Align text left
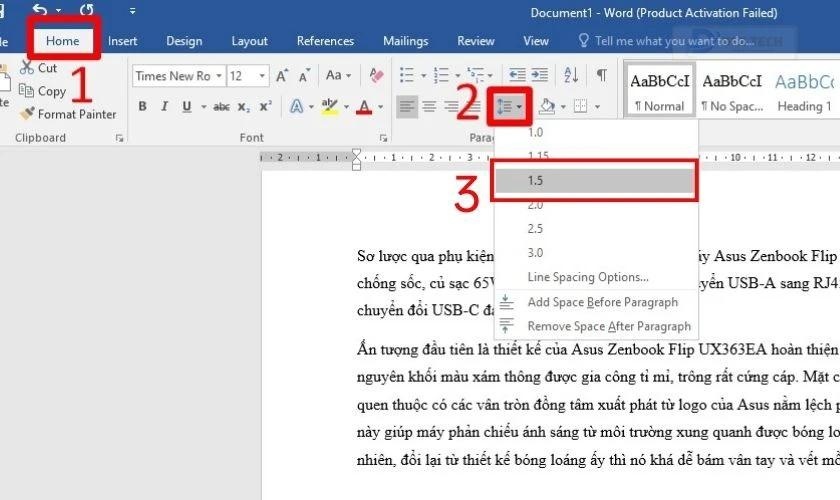Image resolution: width=840 pixels, height=500 pixels. click(x=407, y=106)
